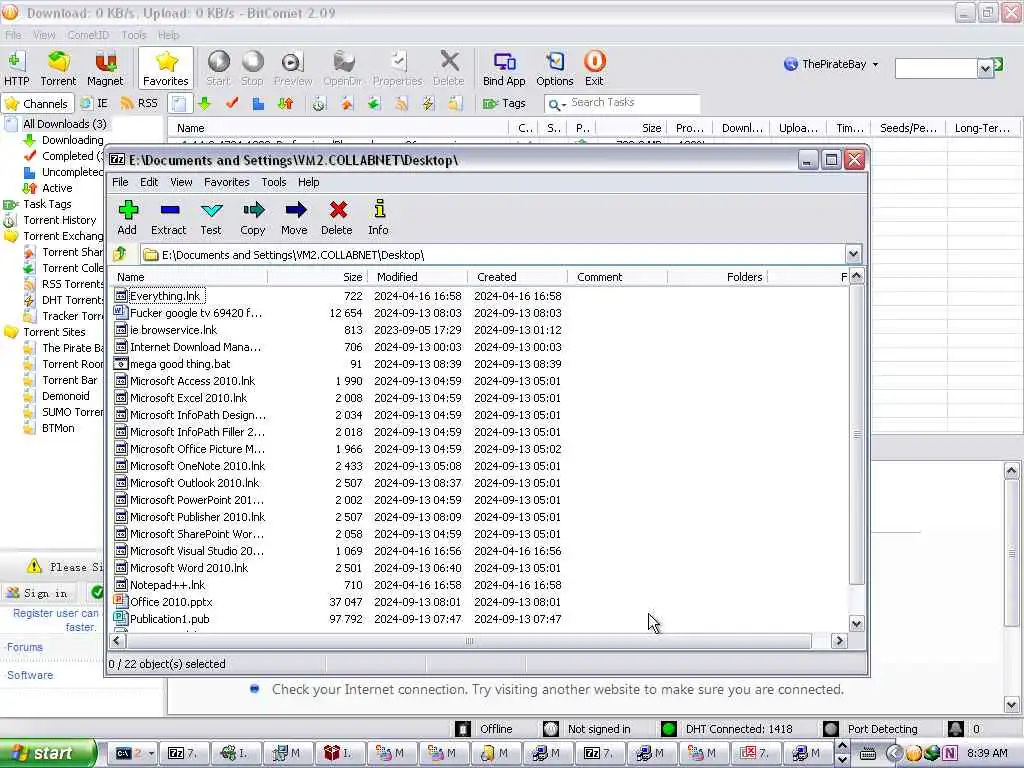Click Not signed in status indicator
Screen dimensions: 1024x768
pos(588,729)
